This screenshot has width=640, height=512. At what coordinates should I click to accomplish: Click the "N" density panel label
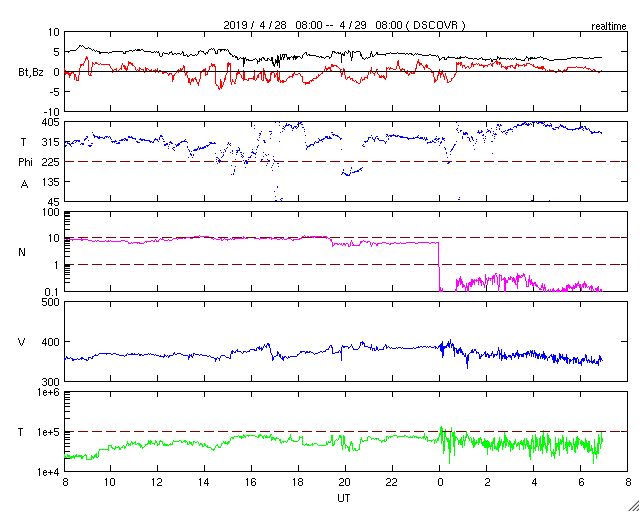(22, 252)
